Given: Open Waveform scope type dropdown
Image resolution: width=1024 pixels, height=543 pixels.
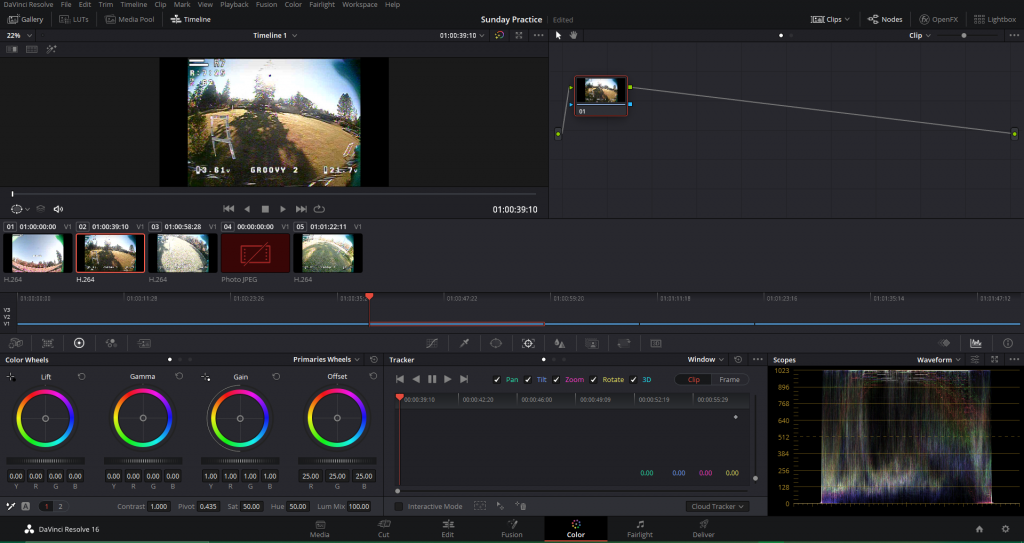Looking at the screenshot, I should click(x=938, y=359).
